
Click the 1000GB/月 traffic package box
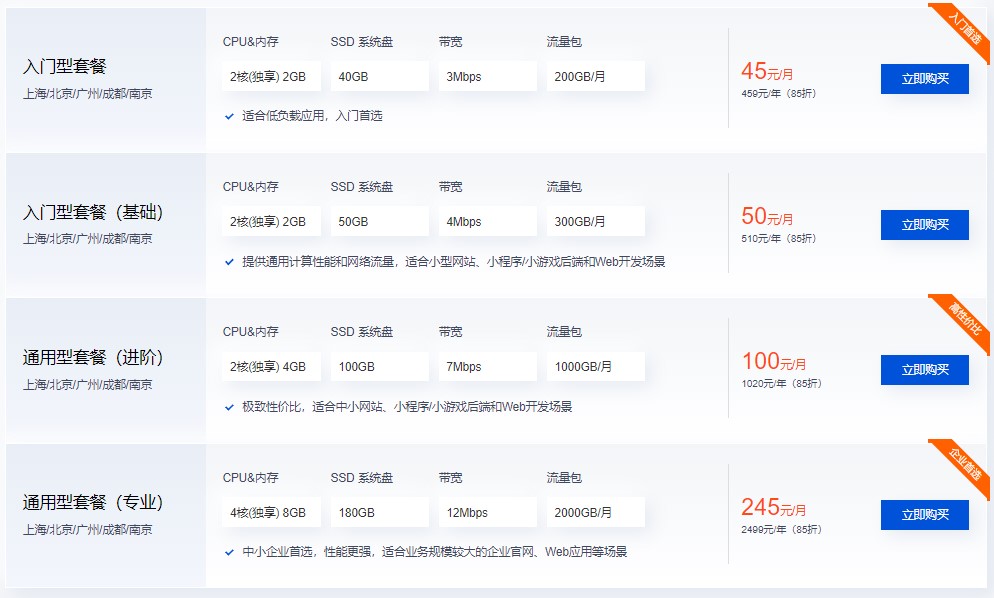tap(595, 367)
